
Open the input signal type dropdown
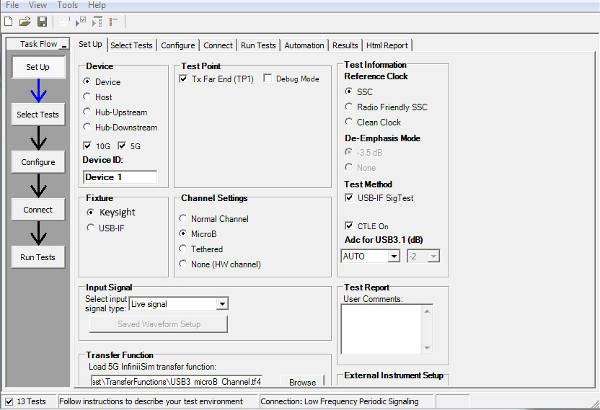tap(222, 303)
